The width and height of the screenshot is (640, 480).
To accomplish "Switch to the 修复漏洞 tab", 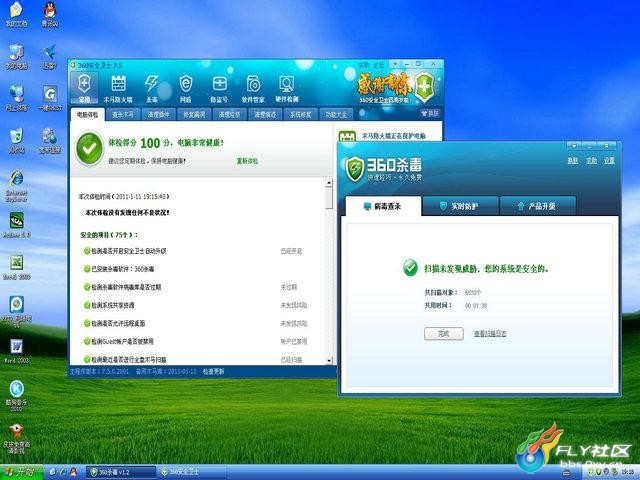I will pyautogui.click(x=194, y=115).
